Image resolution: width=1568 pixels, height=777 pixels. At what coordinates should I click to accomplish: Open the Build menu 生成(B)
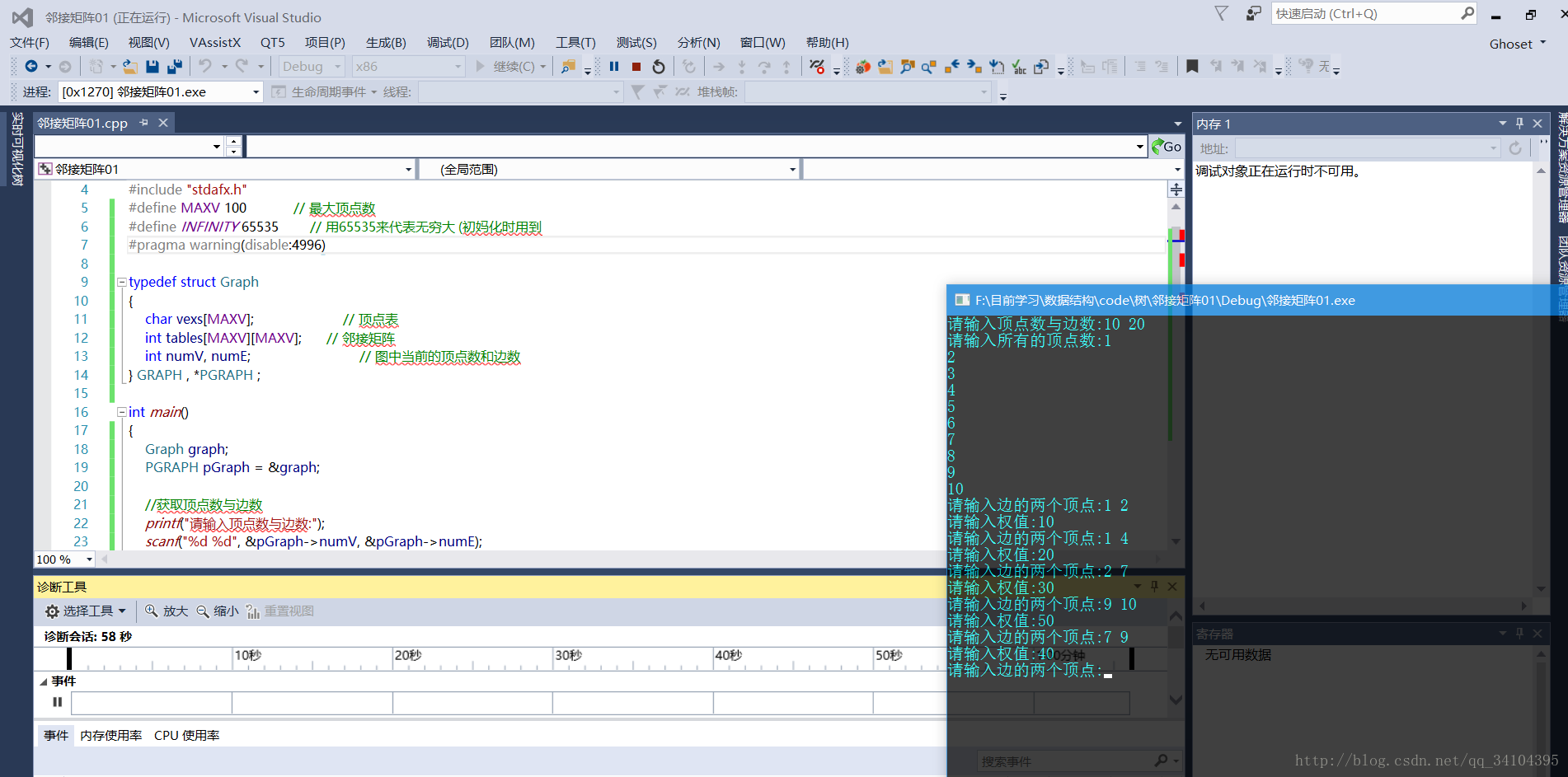click(386, 42)
